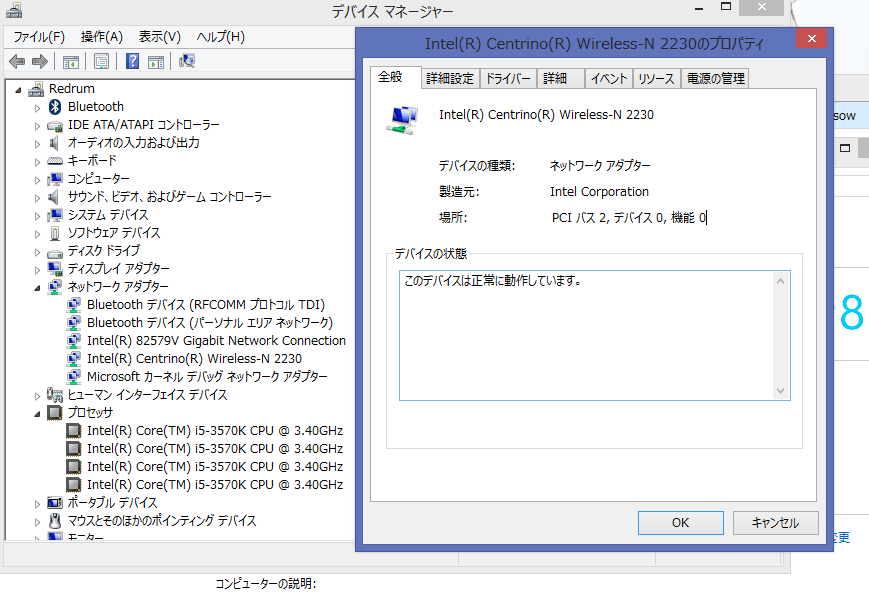Switch to the ドライバー tab
869x594 pixels.
tap(508, 79)
